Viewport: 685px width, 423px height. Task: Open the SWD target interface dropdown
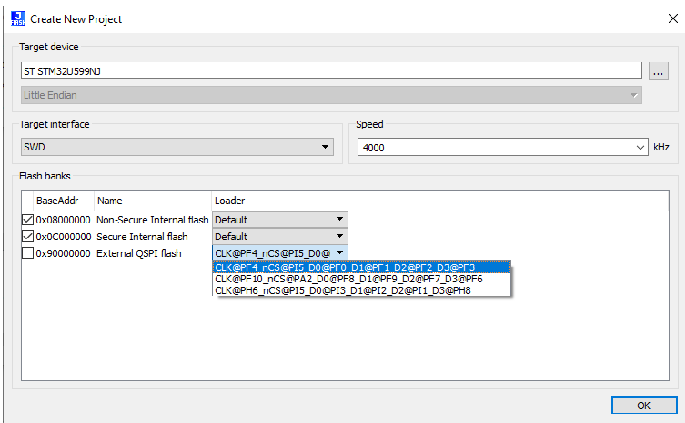[177, 147]
